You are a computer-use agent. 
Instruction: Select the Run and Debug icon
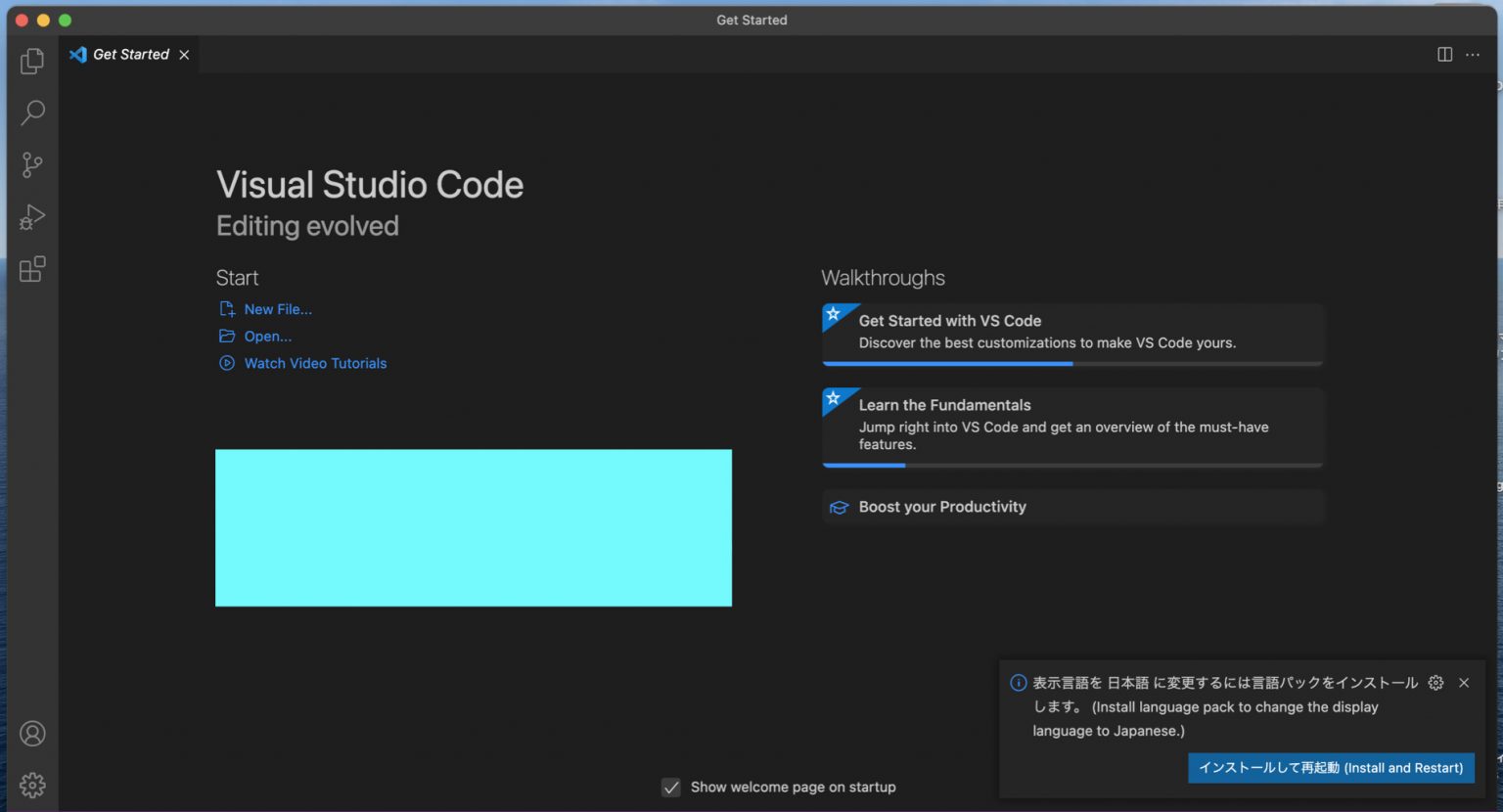point(32,216)
